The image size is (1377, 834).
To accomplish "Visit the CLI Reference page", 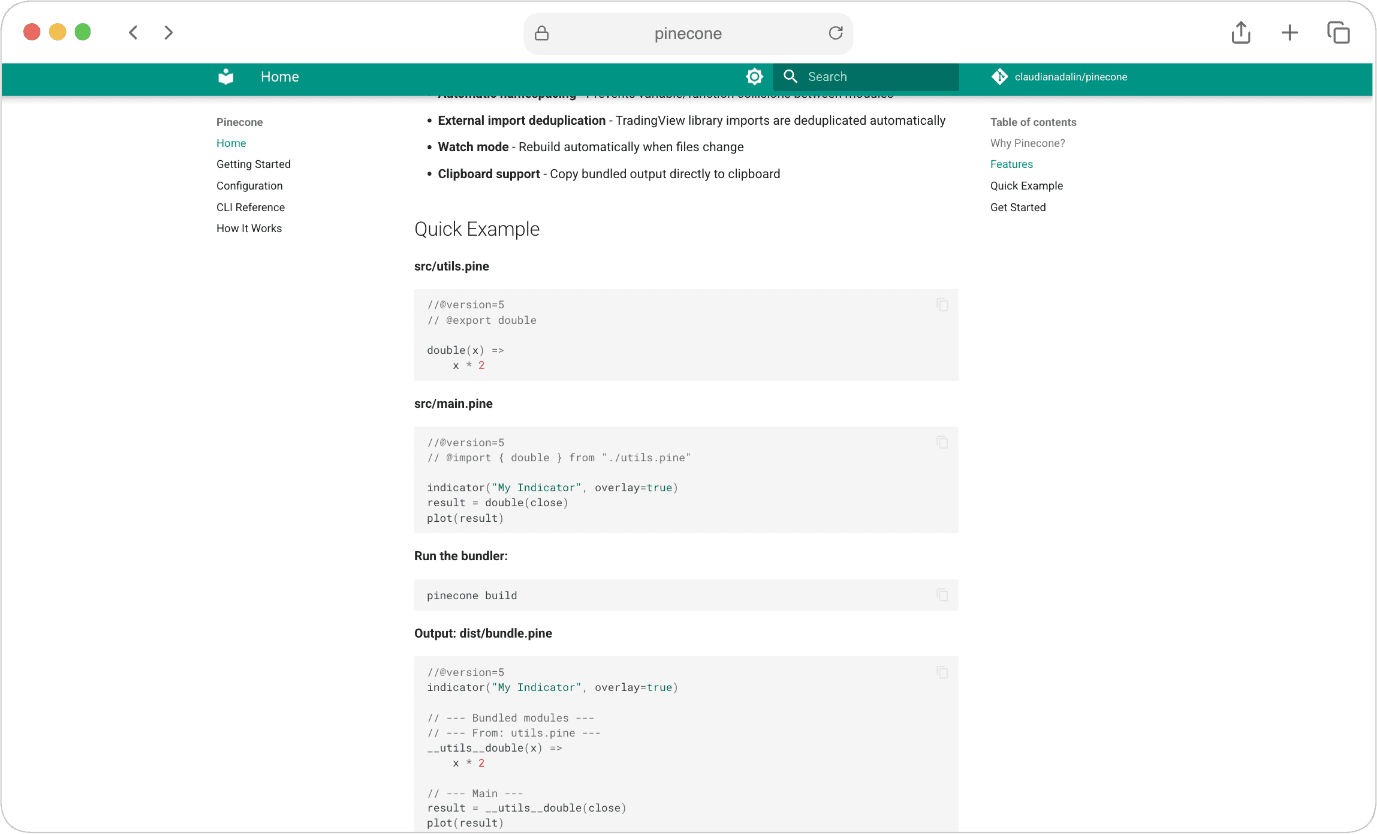I will coord(250,207).
